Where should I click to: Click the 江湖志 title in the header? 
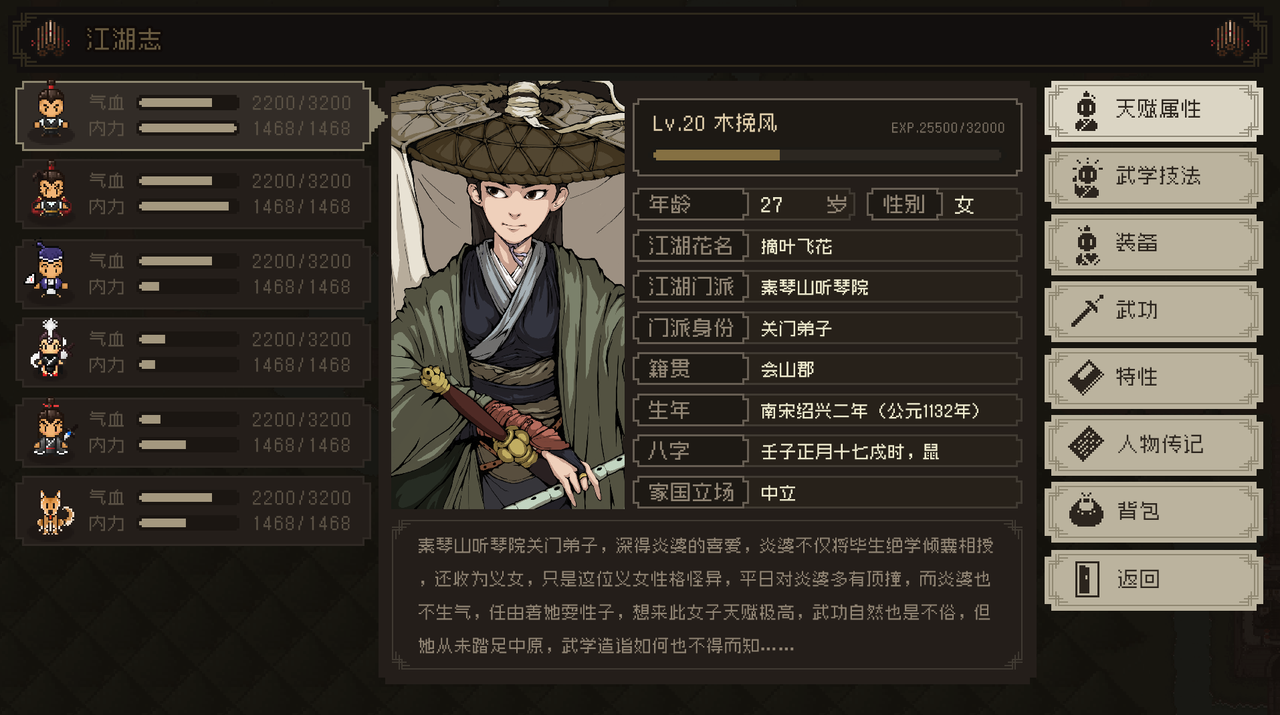coord(123,40)
